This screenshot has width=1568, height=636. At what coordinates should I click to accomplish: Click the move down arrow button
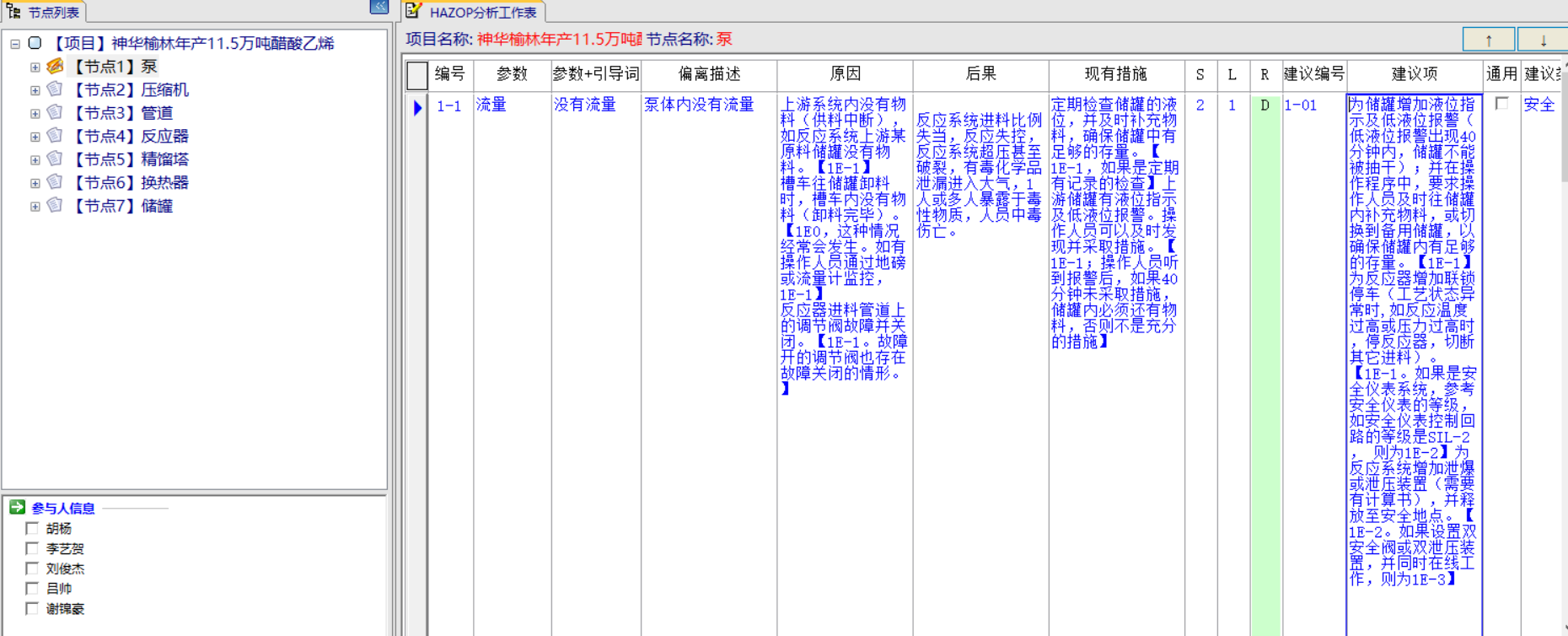[x=1543, y=40]
